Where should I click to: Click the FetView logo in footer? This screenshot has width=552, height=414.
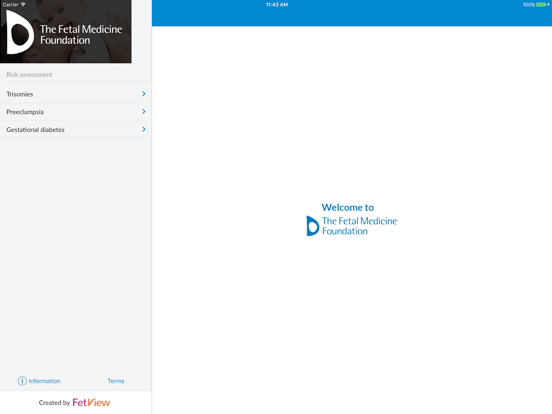(91, 402)
